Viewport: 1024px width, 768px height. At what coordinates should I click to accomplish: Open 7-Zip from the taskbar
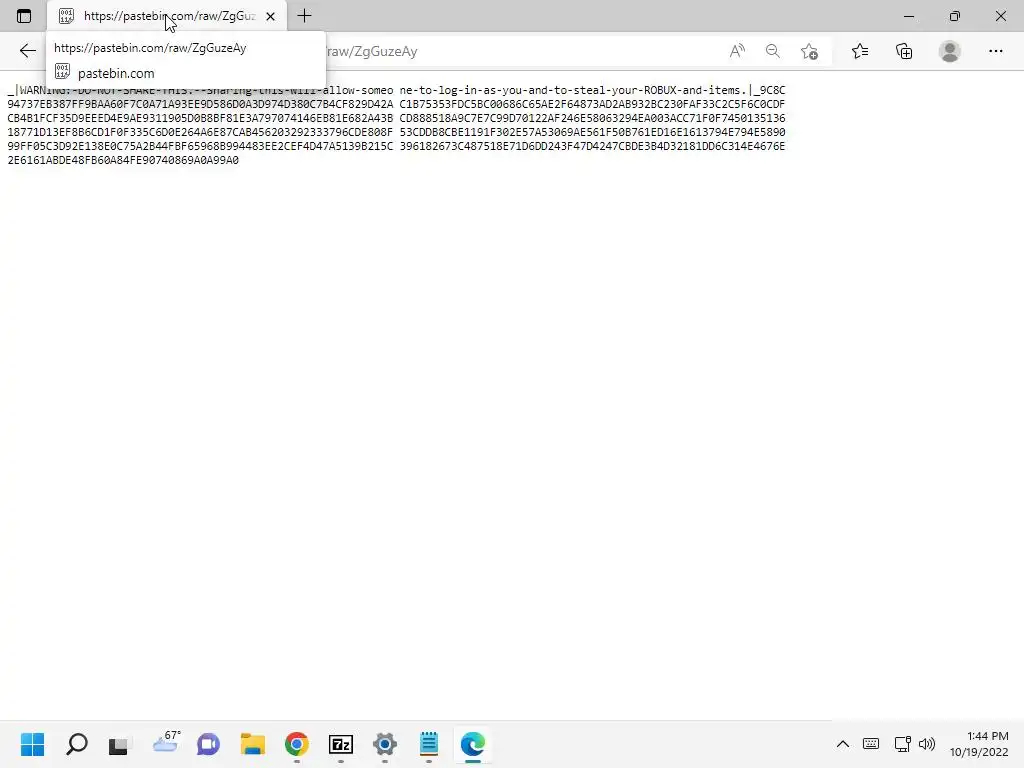pyautogui.click(x=341, y=744)
